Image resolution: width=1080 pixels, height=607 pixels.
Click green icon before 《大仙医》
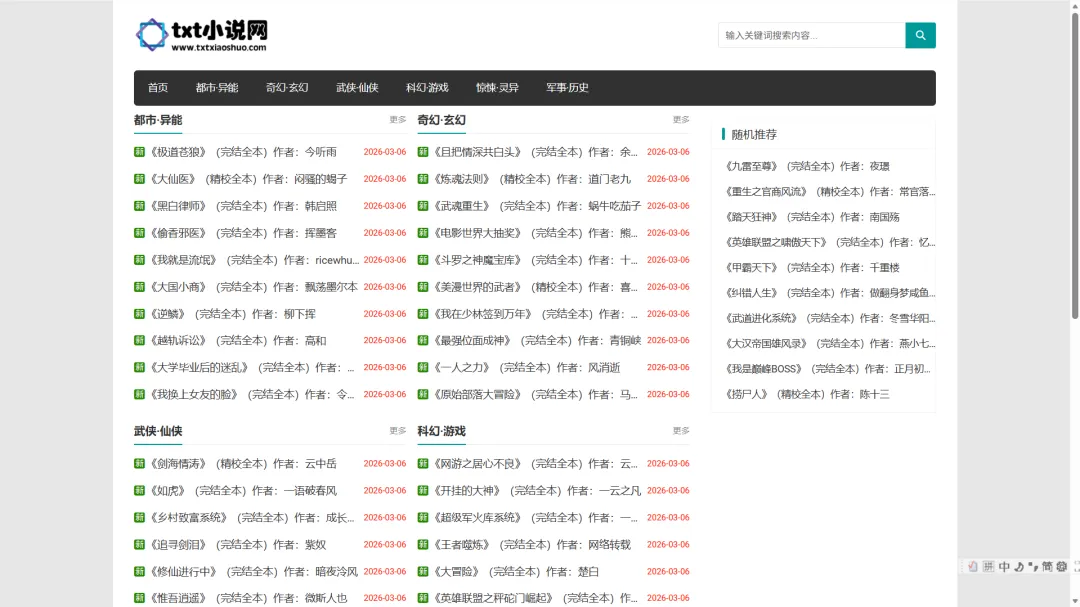coord(139,178)
